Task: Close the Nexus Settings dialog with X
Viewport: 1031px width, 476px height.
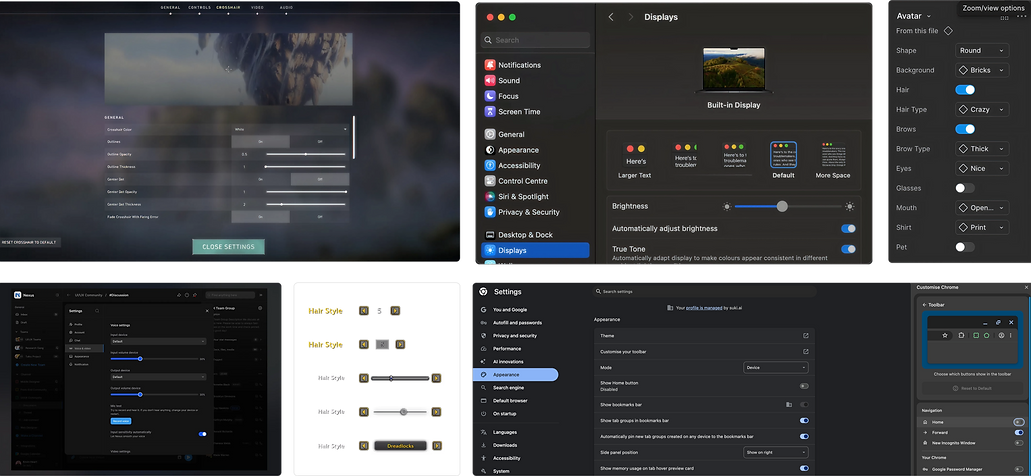Action: tap(207, 310)
